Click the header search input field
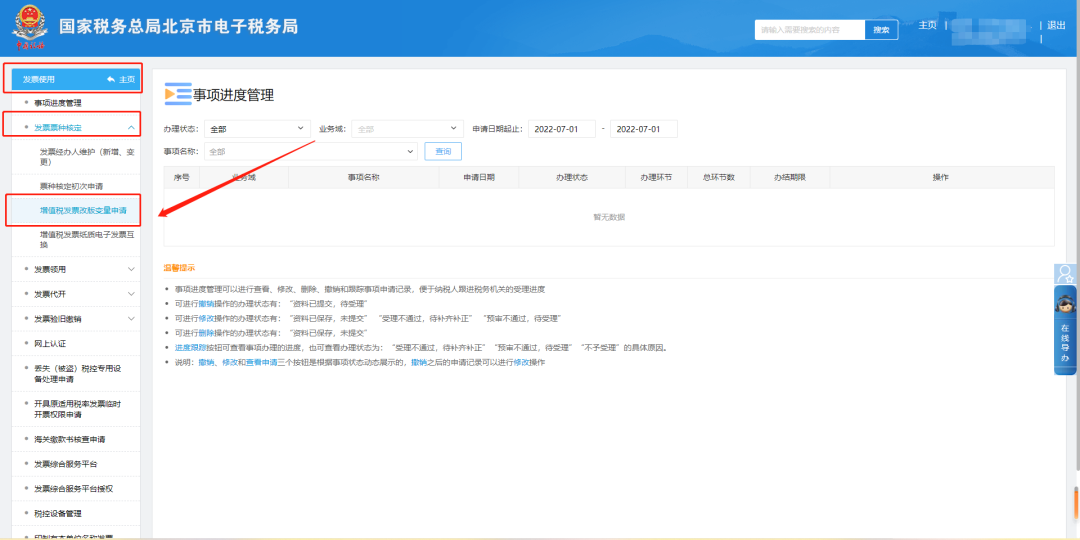Viewport: 1080px width, 540px height. click(810, 30)
